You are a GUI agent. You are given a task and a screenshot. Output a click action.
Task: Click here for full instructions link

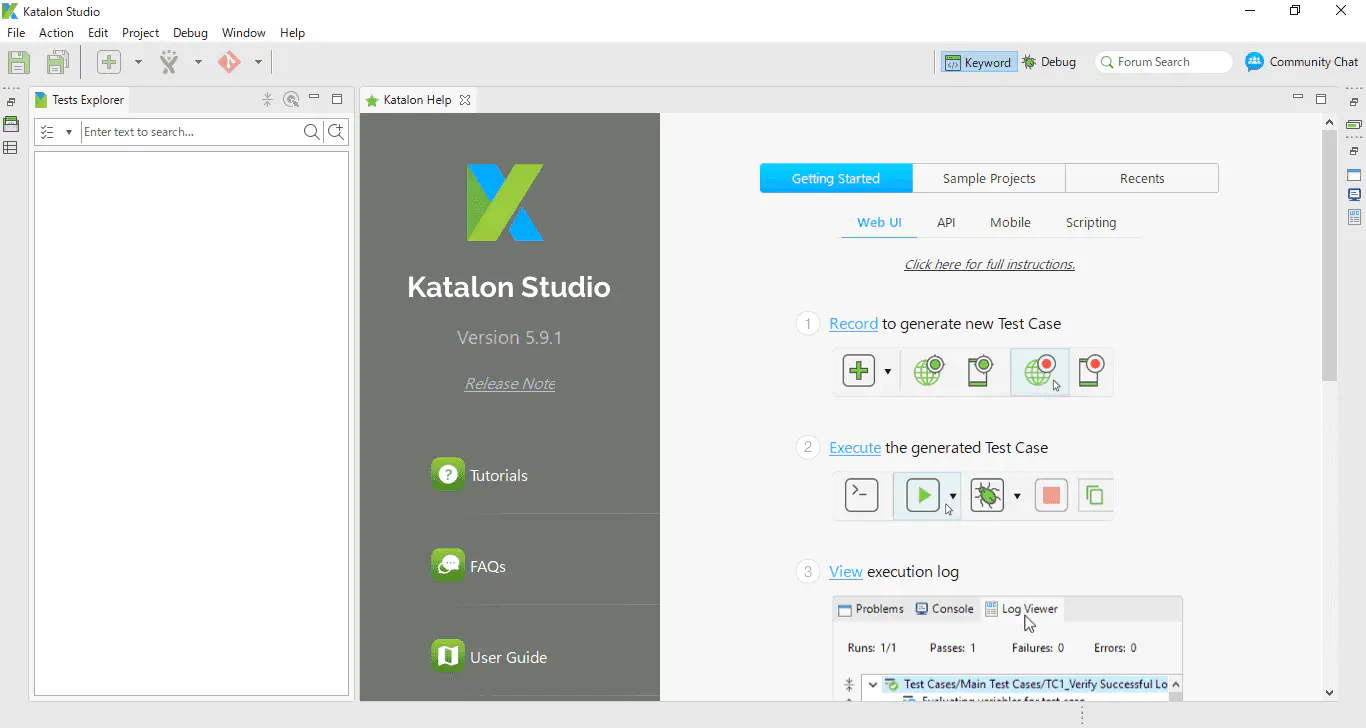click(989, 263)
